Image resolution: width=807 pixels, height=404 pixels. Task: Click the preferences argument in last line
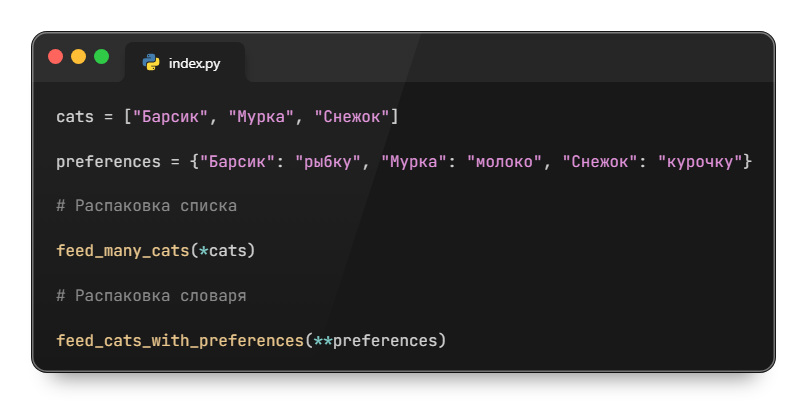(385, 341)
